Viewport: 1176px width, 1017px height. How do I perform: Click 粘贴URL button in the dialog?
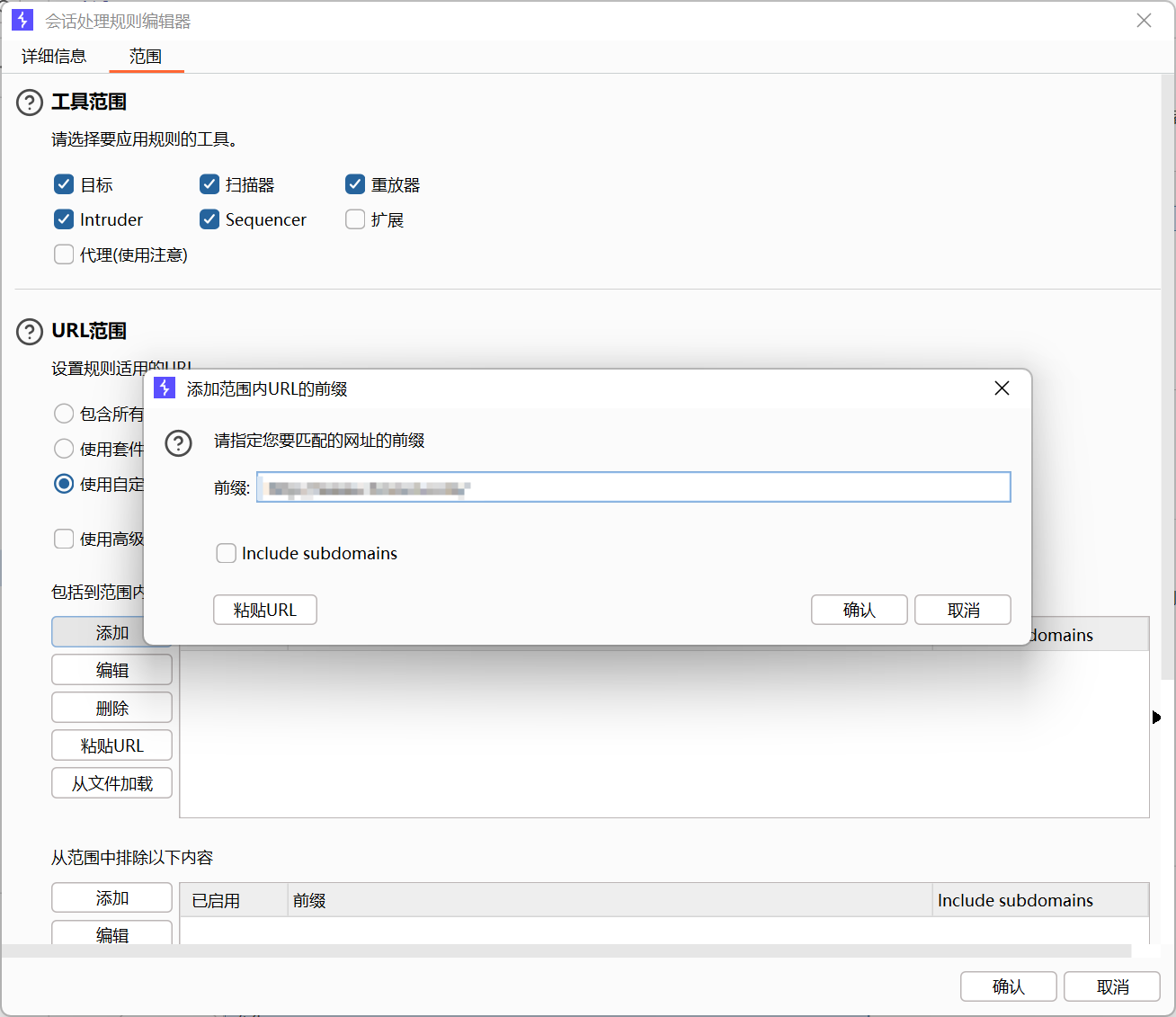(x=265, y=610)
